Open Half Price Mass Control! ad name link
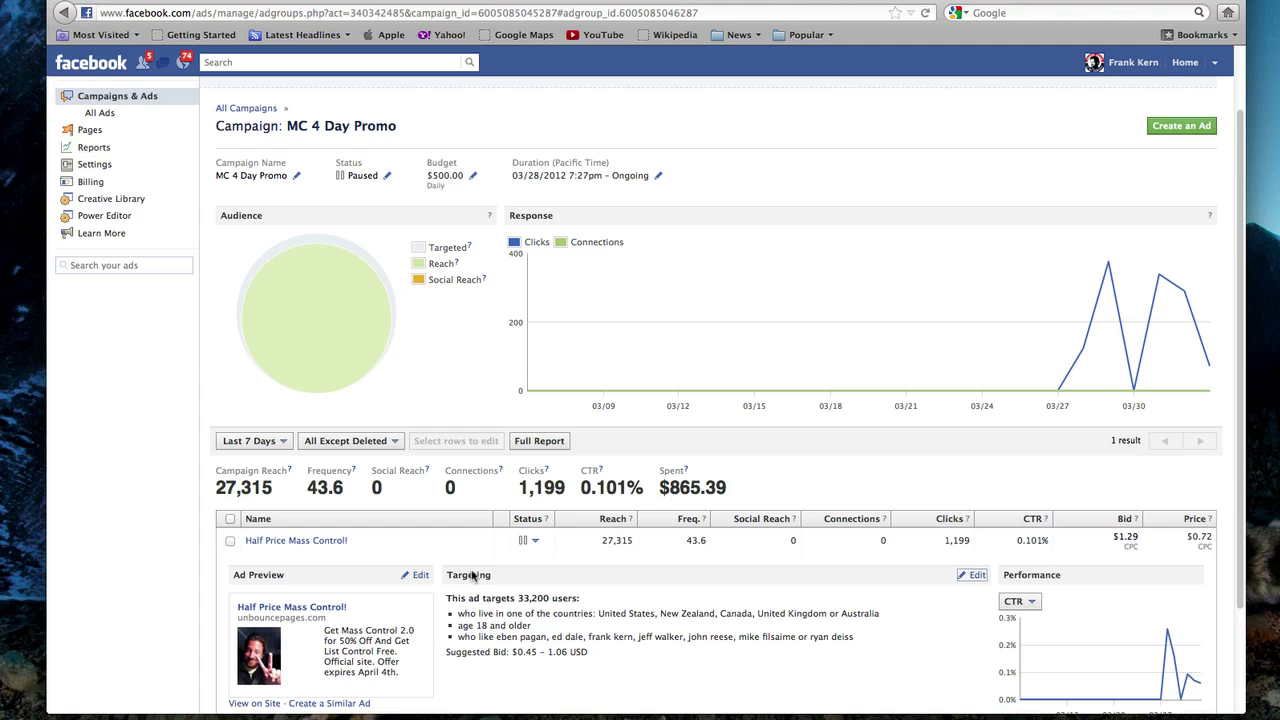1280x720 pixels. (296, 541)
